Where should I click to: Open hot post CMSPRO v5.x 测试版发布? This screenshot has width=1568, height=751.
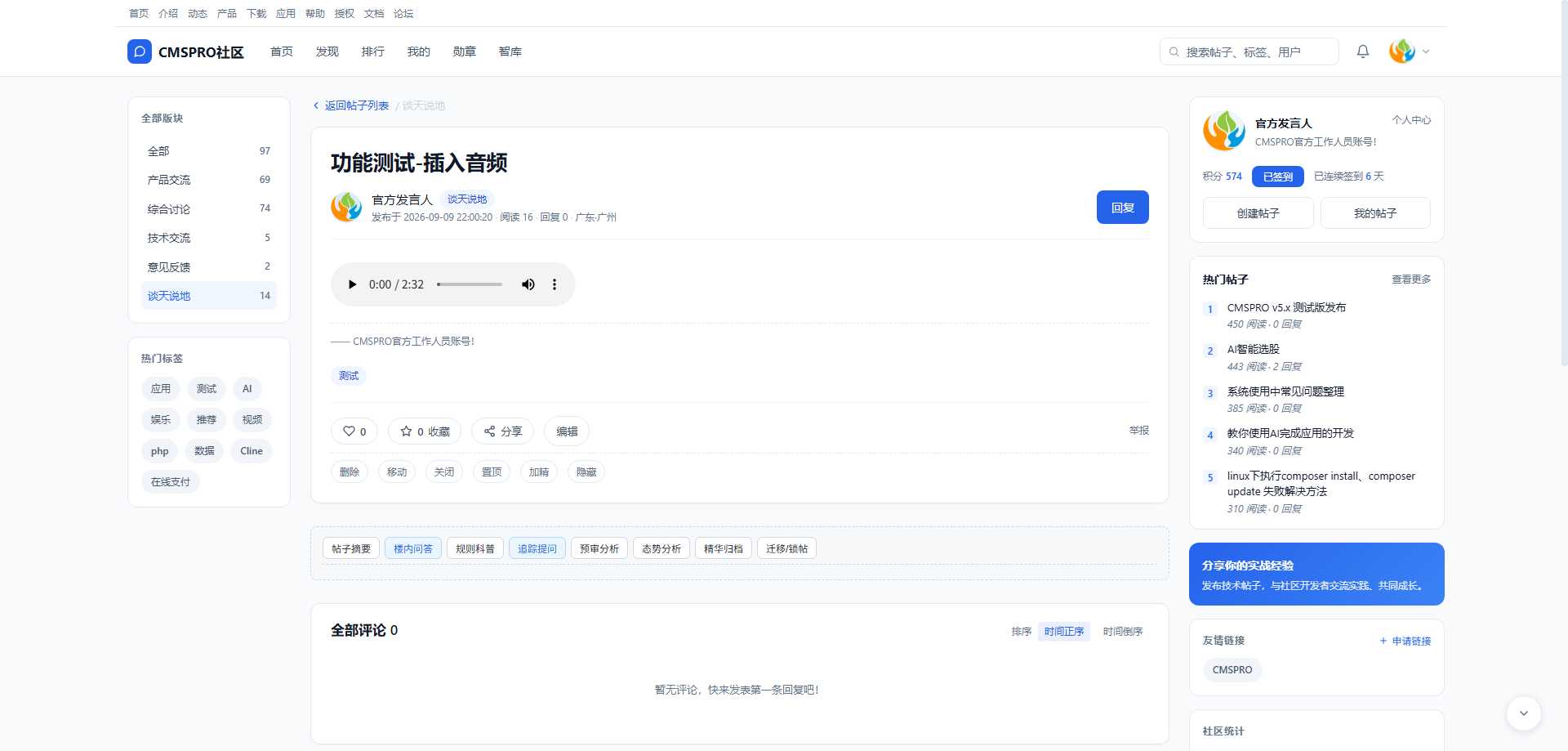pyautogui.click(x=1286, y=308)
